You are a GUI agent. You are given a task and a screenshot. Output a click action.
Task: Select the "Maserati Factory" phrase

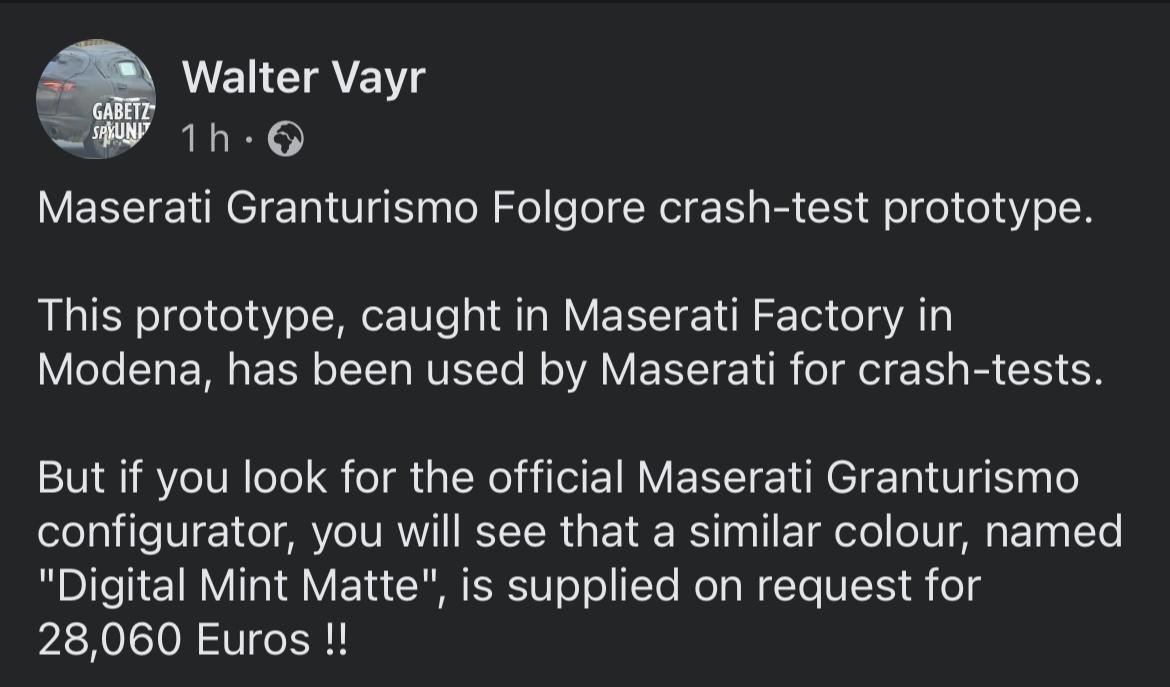pos(732,316)
